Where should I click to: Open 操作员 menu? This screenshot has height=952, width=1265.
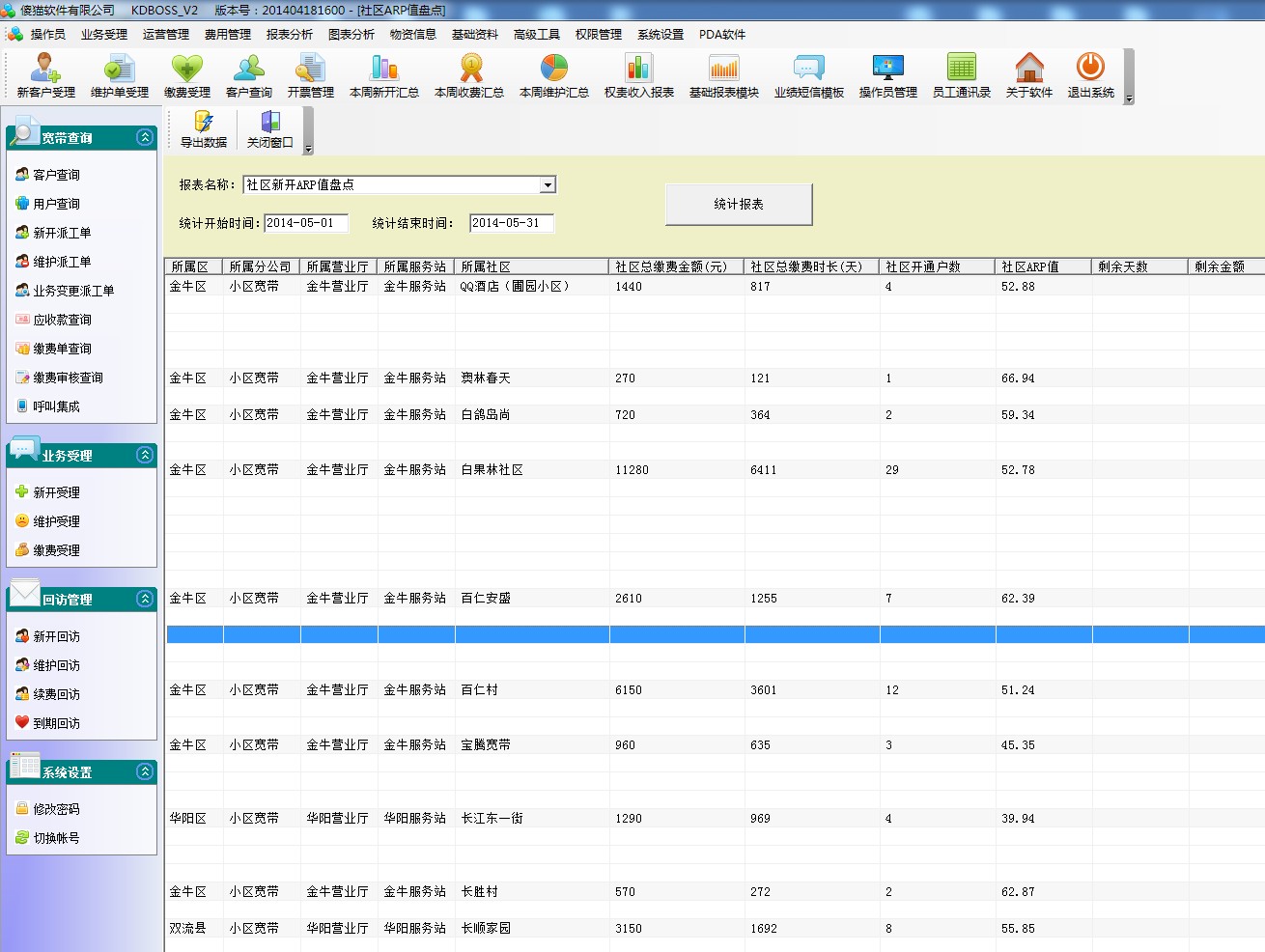pos(47,34)
